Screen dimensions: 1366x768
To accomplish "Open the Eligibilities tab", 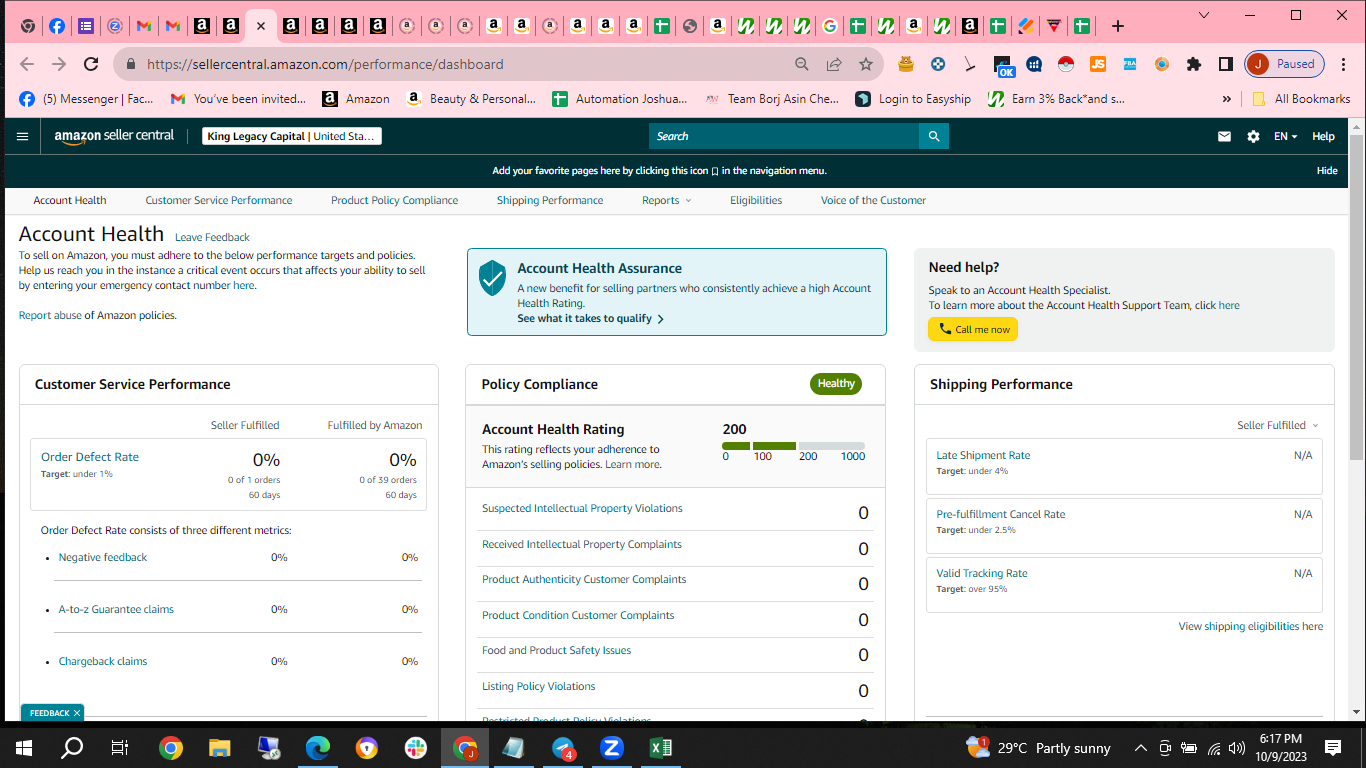I will [x=756, y=200].
